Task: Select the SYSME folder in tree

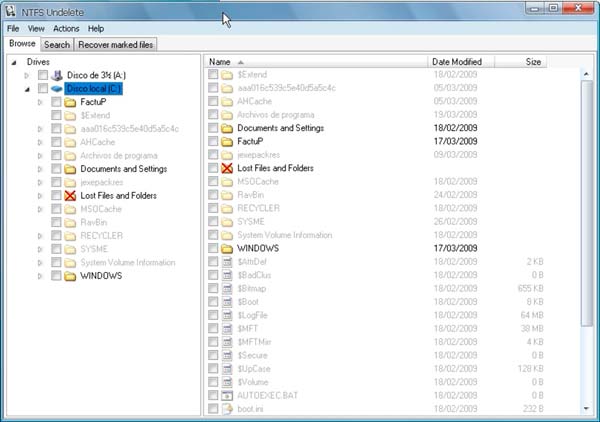Action: pos(94,249)
